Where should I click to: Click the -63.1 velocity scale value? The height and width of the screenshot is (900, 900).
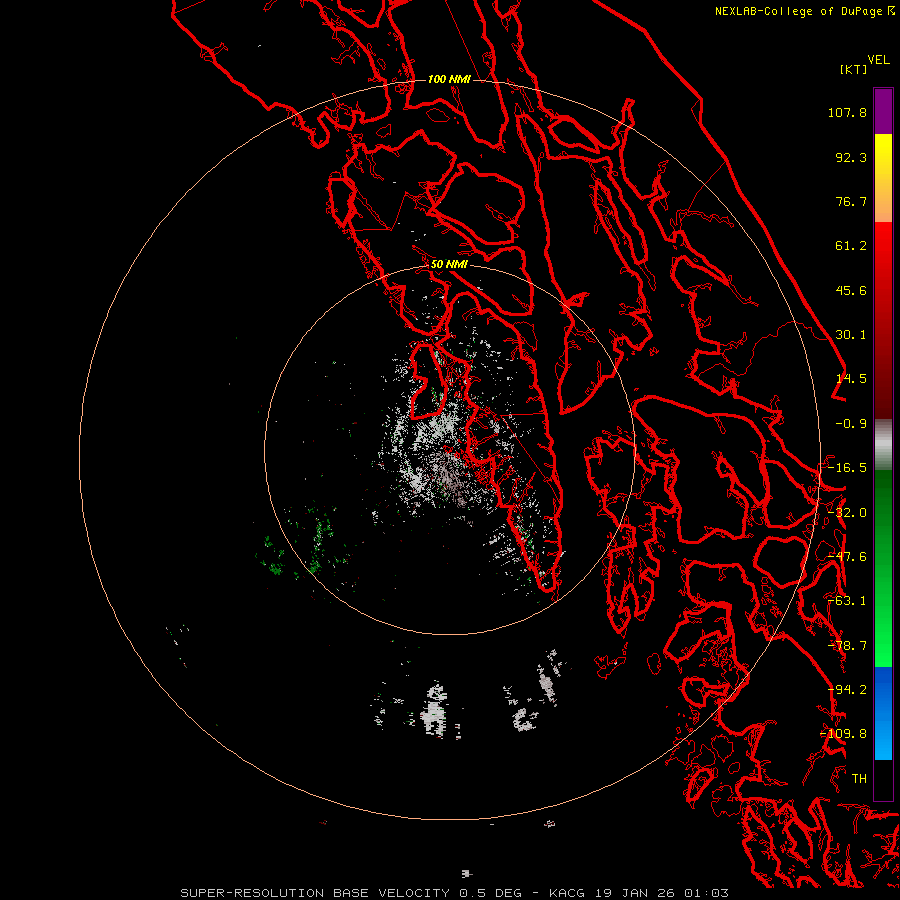(x=847, y=601)
